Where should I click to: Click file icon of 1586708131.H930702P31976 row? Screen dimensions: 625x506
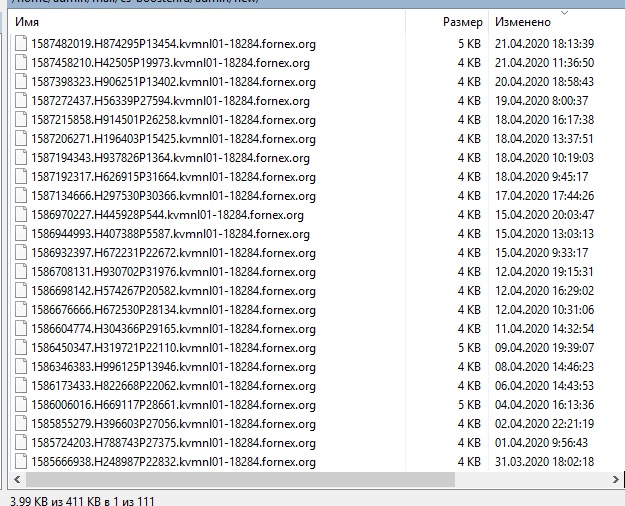[21, 272]
